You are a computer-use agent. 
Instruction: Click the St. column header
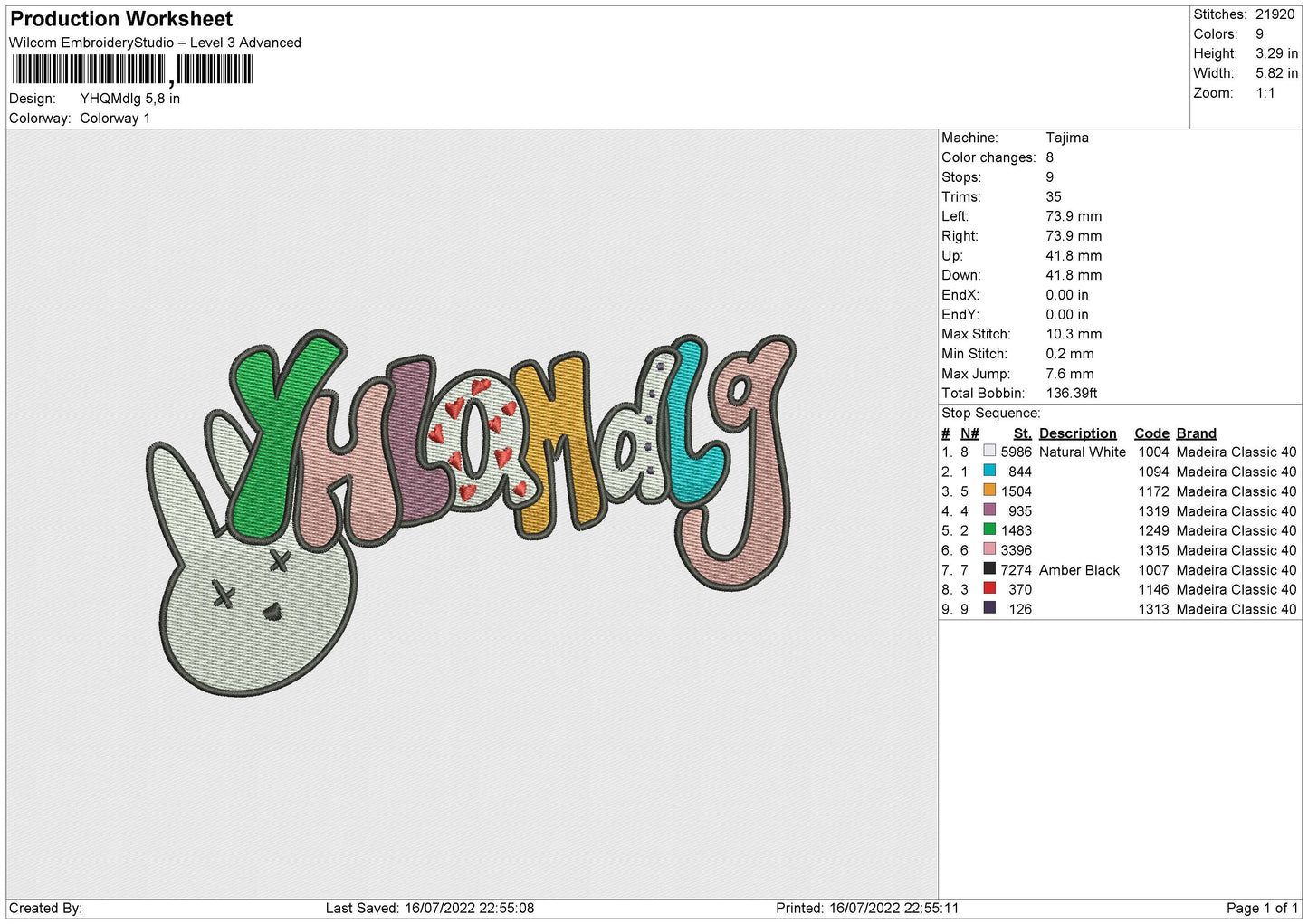click(x=1022, y=433)
